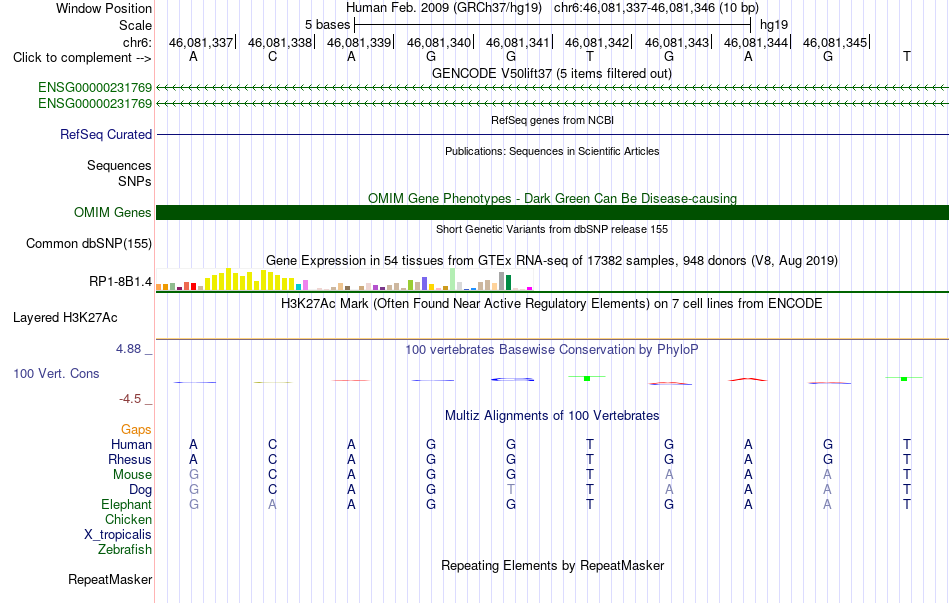Select the Zebrafish alignment row label
Screen dimensions: 950x603
[x=125, y=550]
